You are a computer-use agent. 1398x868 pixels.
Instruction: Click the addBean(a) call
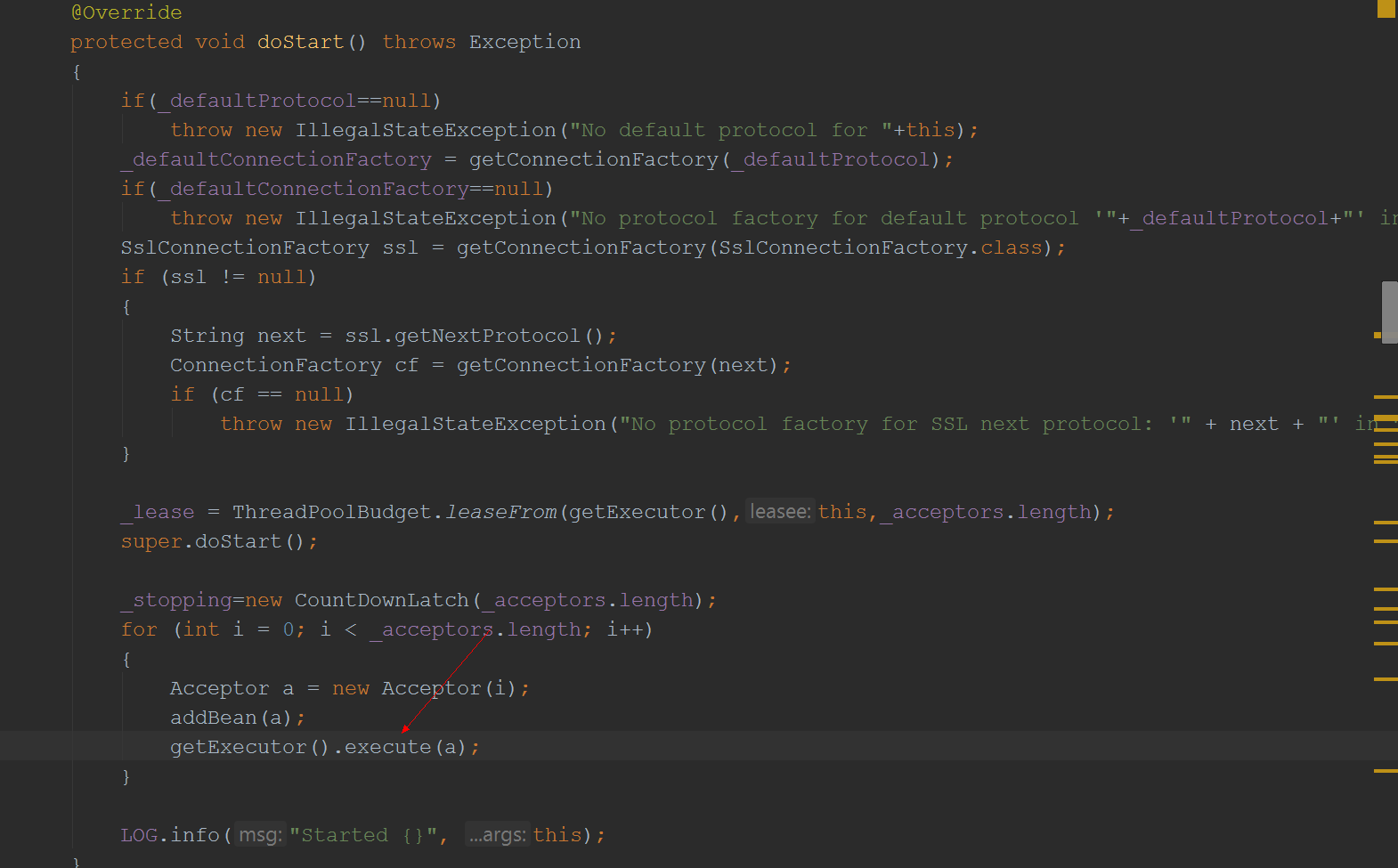click(232, 718)
